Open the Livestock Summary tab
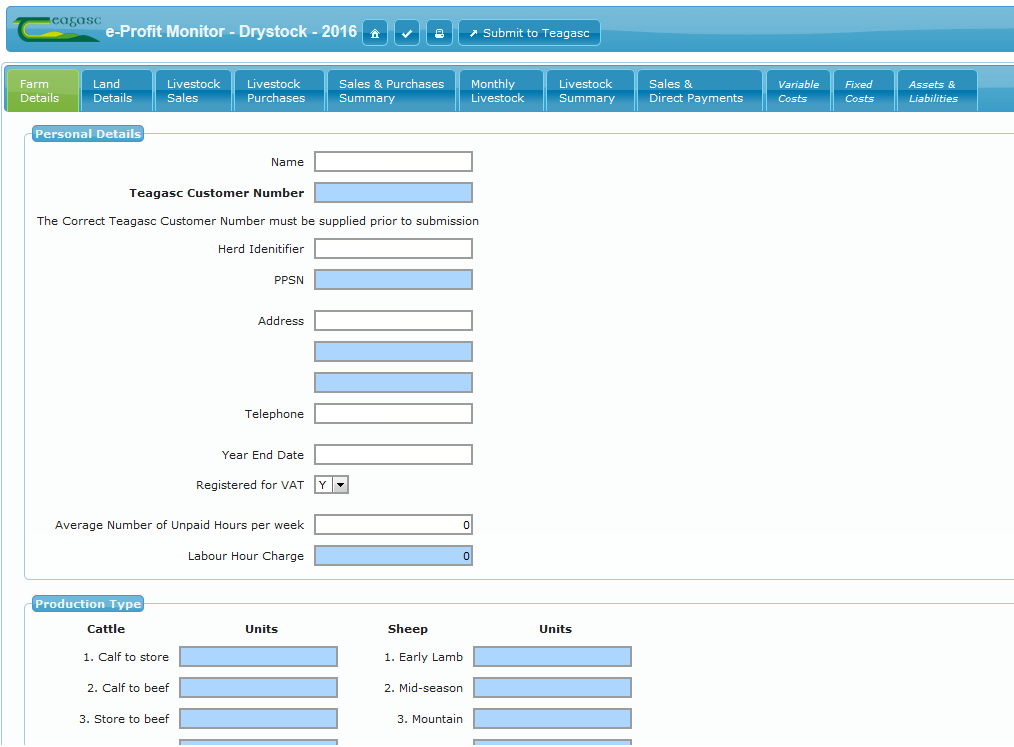The height and width of the screenshot is (747, 1014). point(590,91)
